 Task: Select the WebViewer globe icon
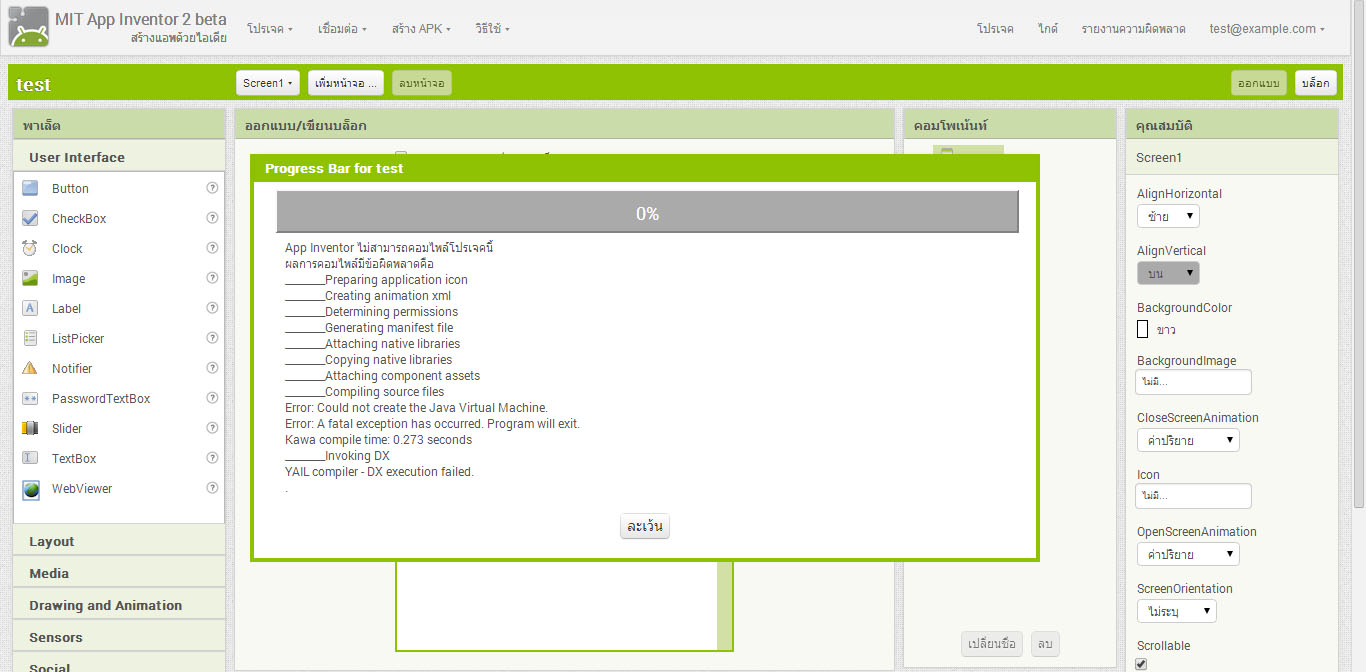pyautogui.click(x=30, y=489)
